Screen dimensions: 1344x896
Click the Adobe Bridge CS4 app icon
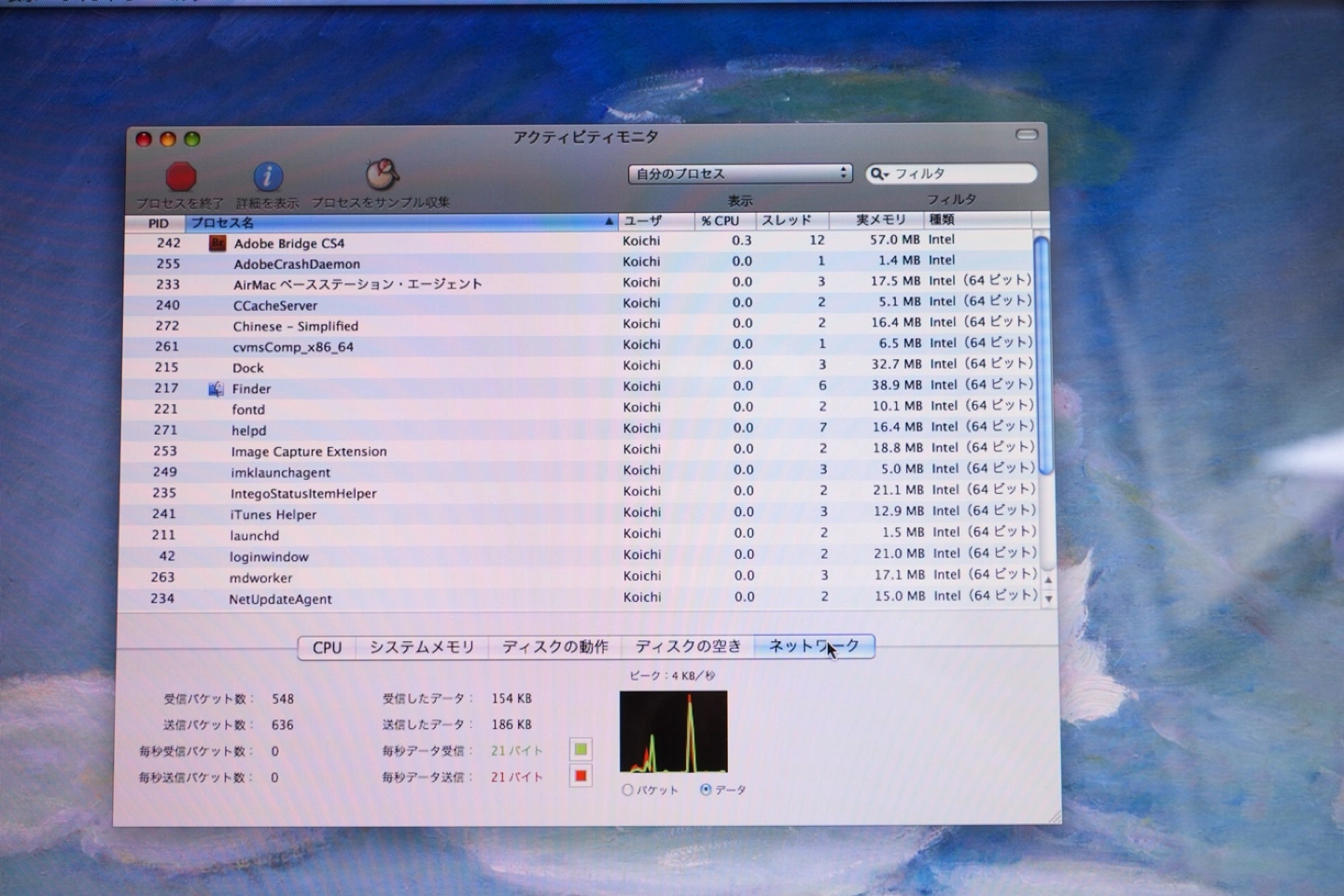point(217,243)
